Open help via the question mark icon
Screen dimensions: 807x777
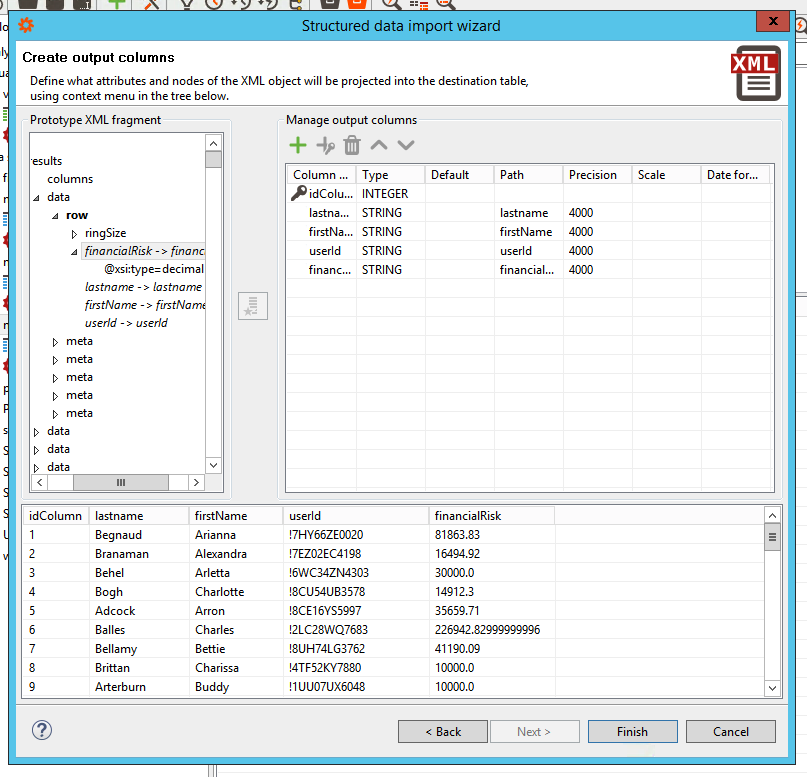coord(42,730)
